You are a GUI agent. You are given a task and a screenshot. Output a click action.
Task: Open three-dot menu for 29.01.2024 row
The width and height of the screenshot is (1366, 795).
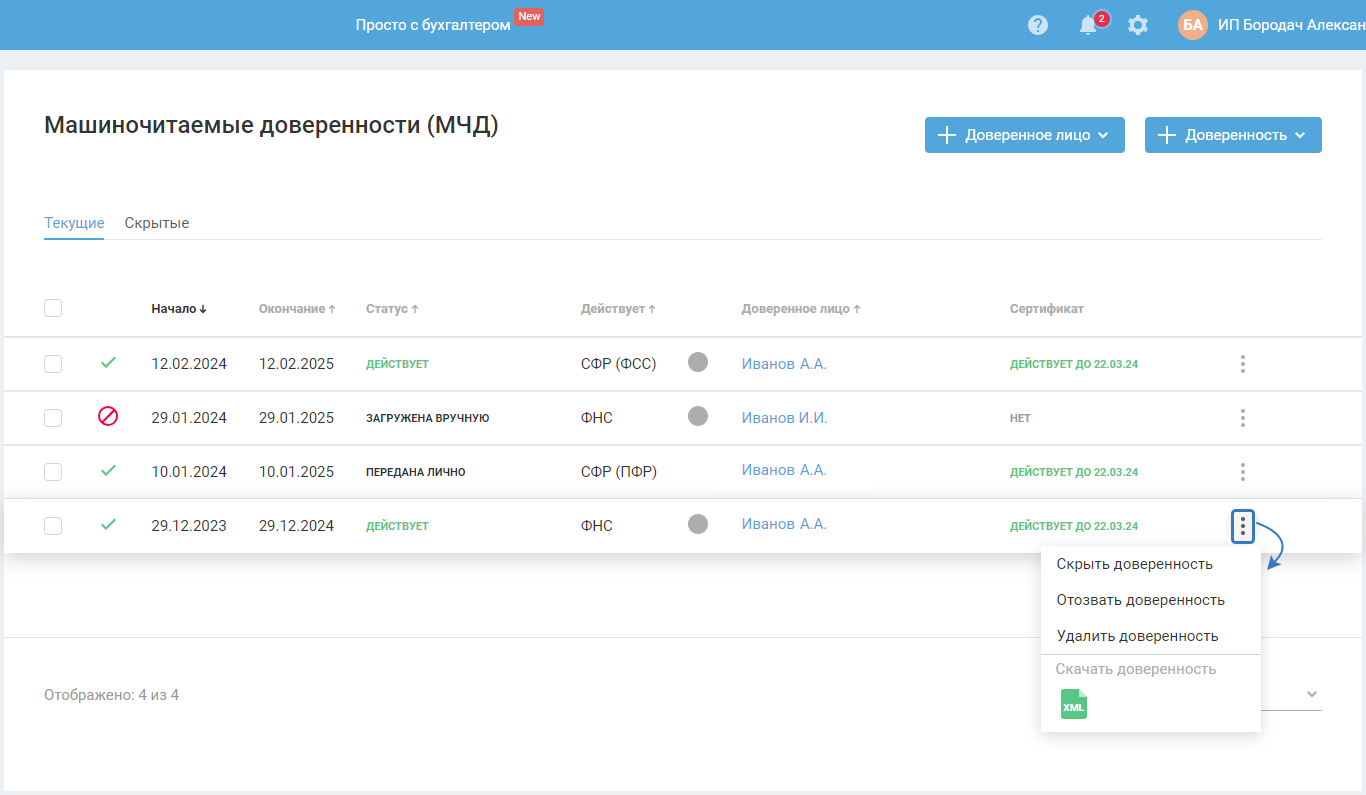point(1242,418)
